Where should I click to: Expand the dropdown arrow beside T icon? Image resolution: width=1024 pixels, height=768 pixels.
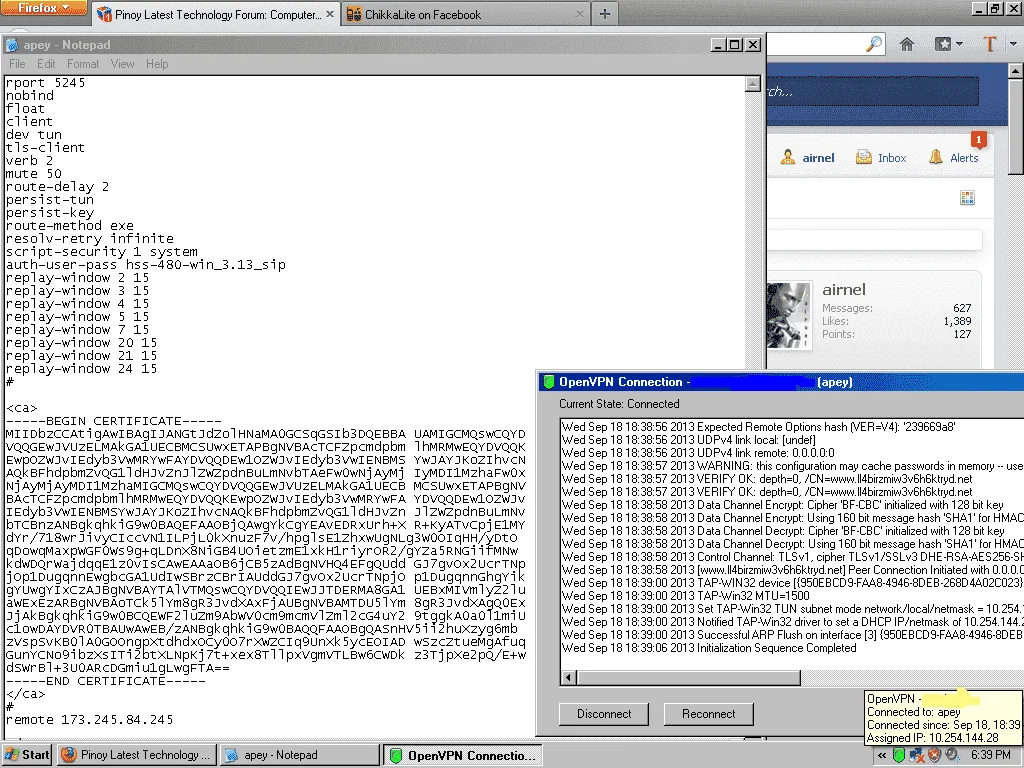point(1013,44)
